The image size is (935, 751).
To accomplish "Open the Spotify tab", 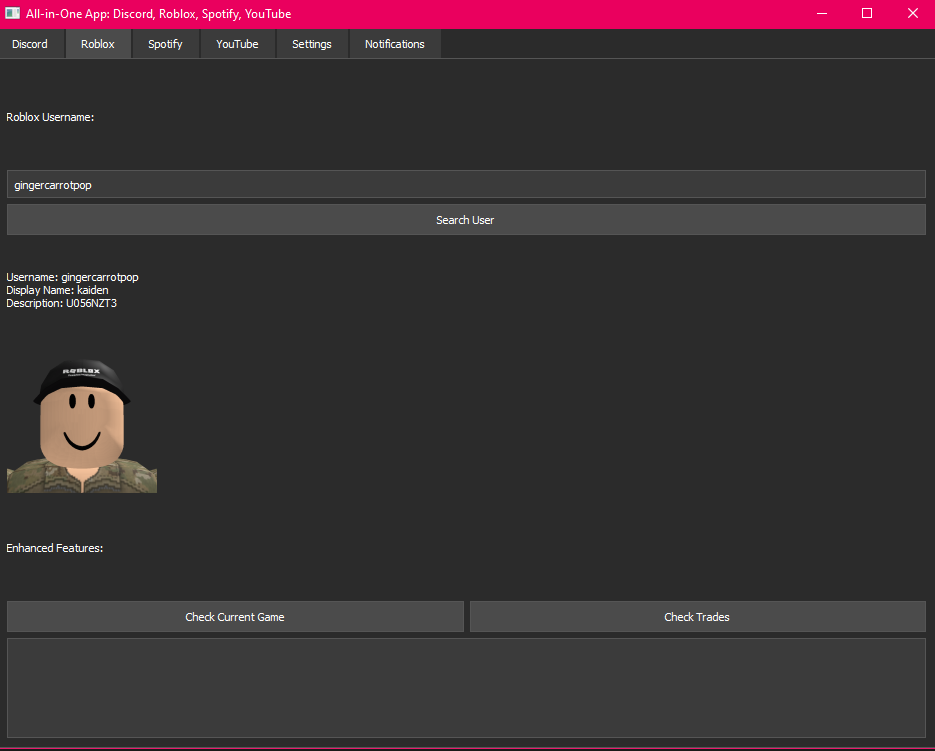I will 165,44.
